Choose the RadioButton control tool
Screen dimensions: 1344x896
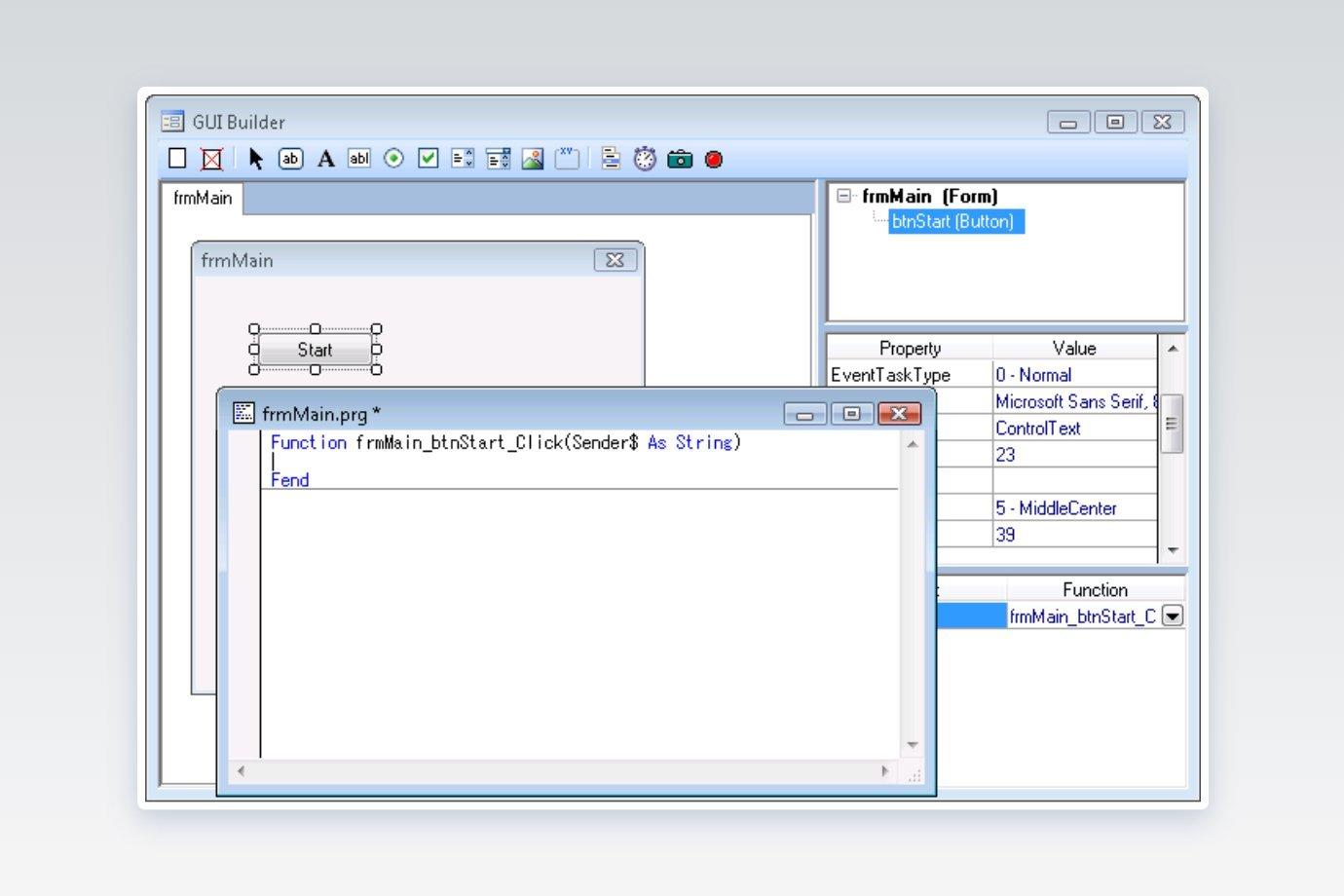click(x=393, y=159)
